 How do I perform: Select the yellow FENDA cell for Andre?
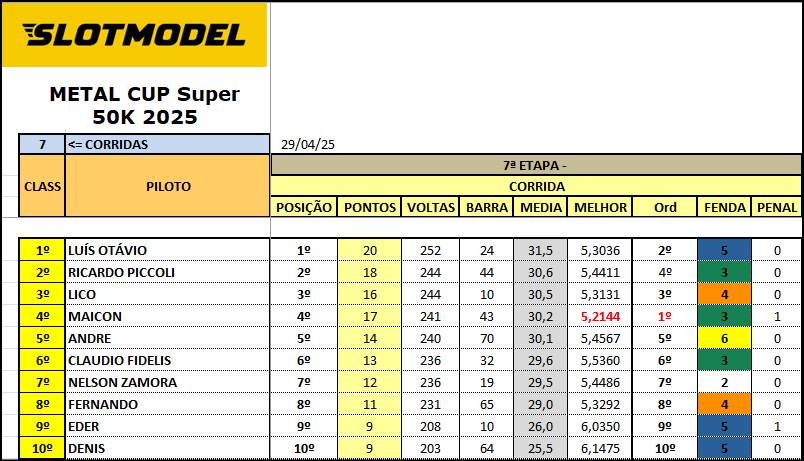725,338
